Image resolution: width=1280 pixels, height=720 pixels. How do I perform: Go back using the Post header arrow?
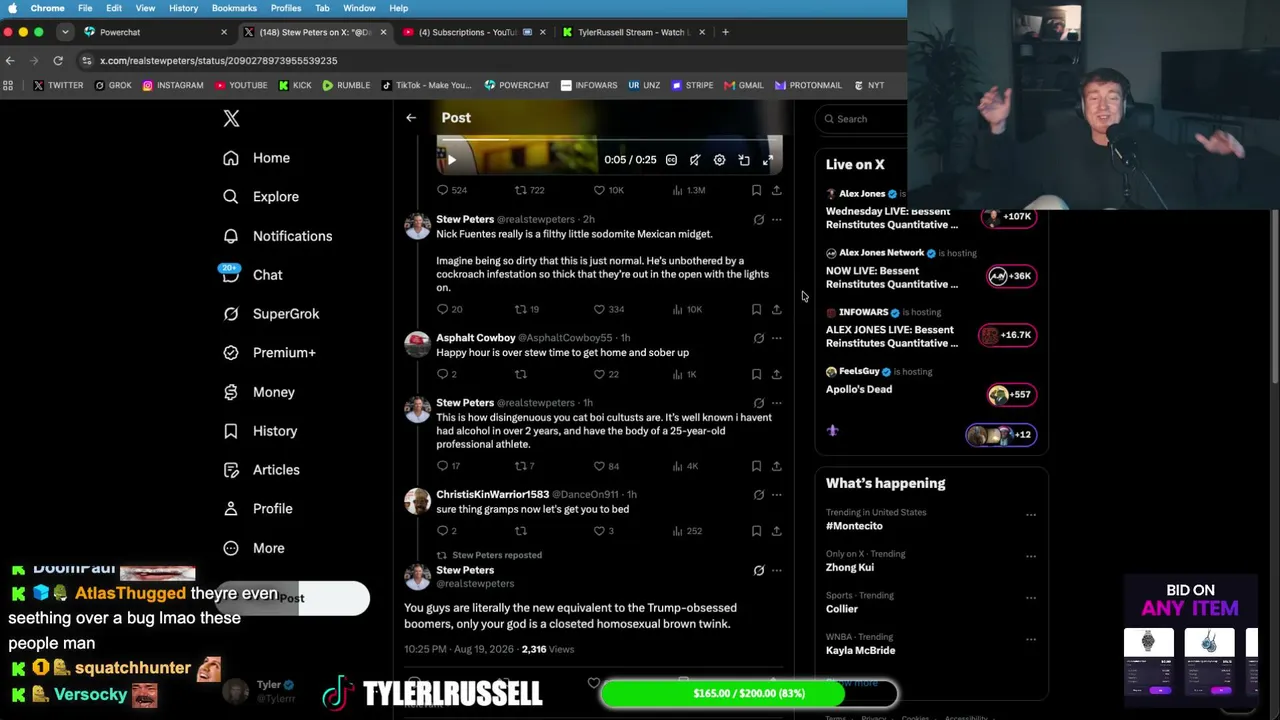(411, 118)
